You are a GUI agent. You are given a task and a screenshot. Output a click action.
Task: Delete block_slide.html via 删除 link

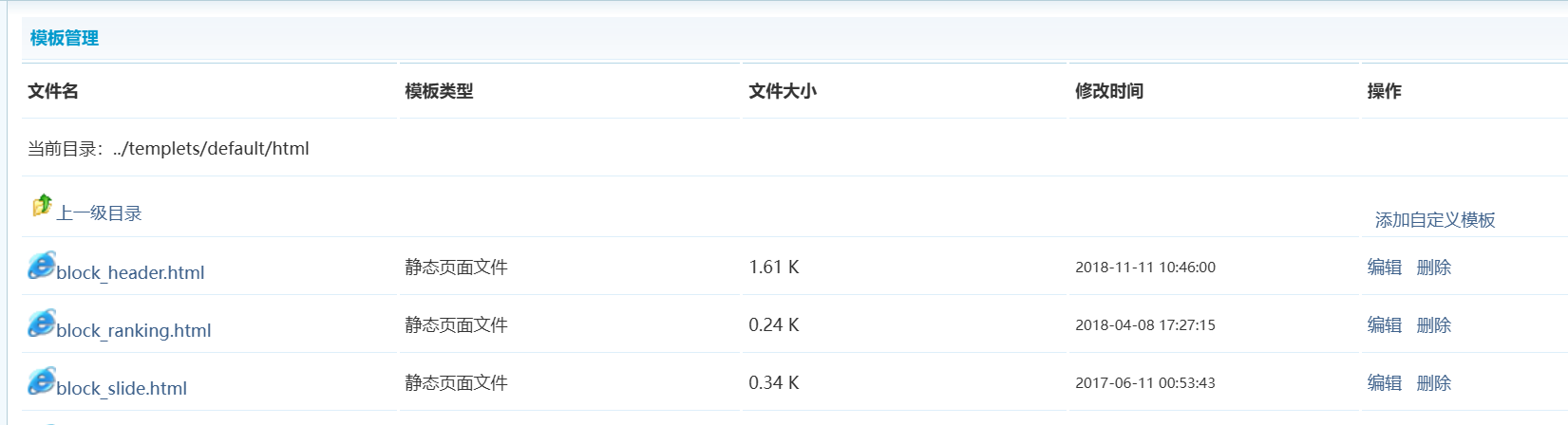(1433, 383)
